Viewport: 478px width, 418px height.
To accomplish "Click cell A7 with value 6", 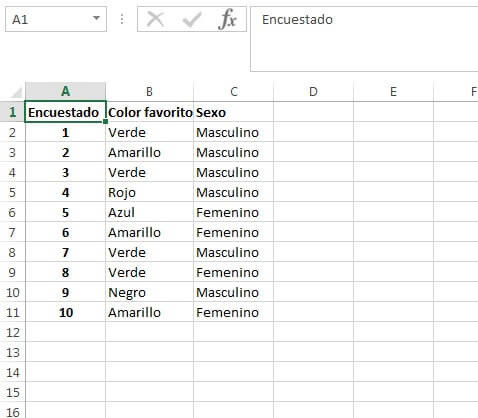I will click(66, 232).
